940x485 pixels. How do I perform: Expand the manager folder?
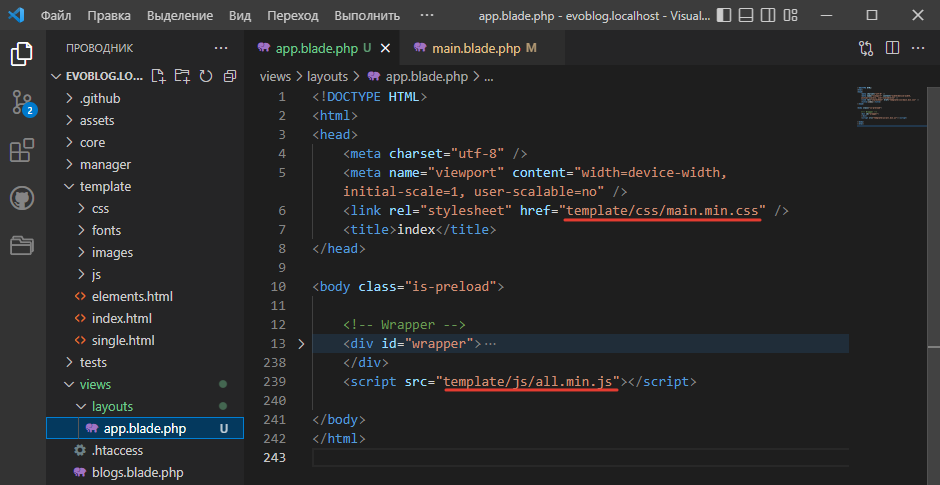[x=105, y=164]
